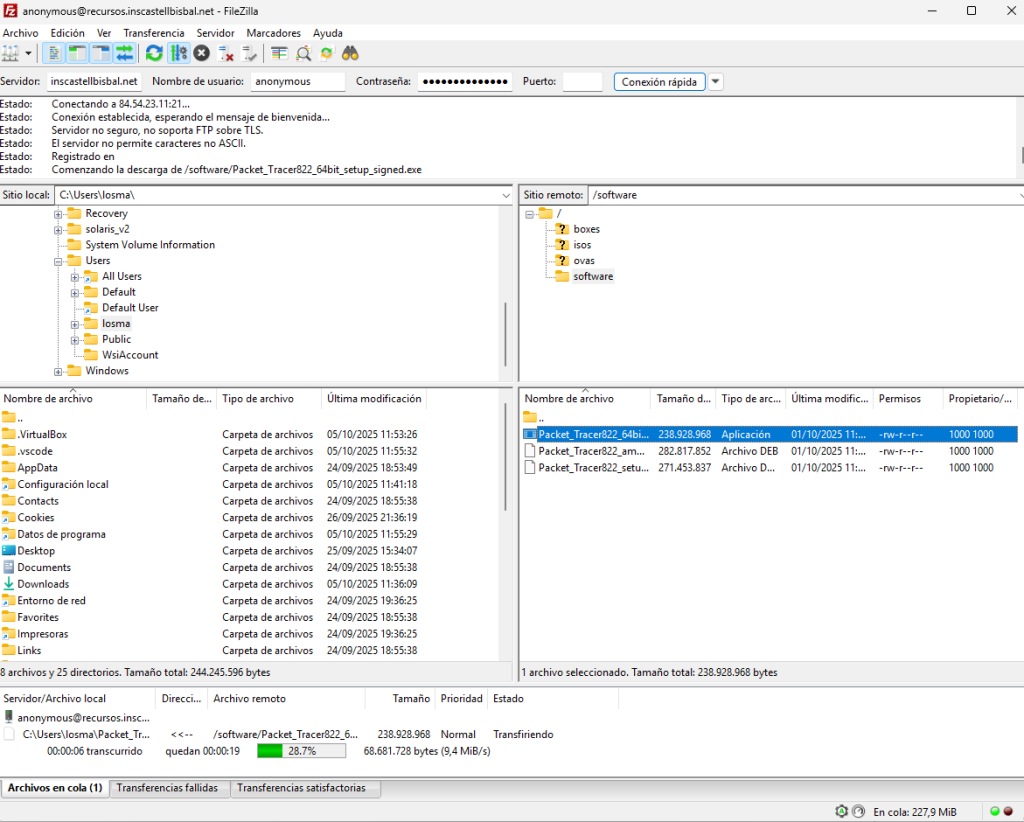The height and width of the screenshot is (822, 1024).
Task: Click the process queue toolbar icon
Action: (178, 53)
